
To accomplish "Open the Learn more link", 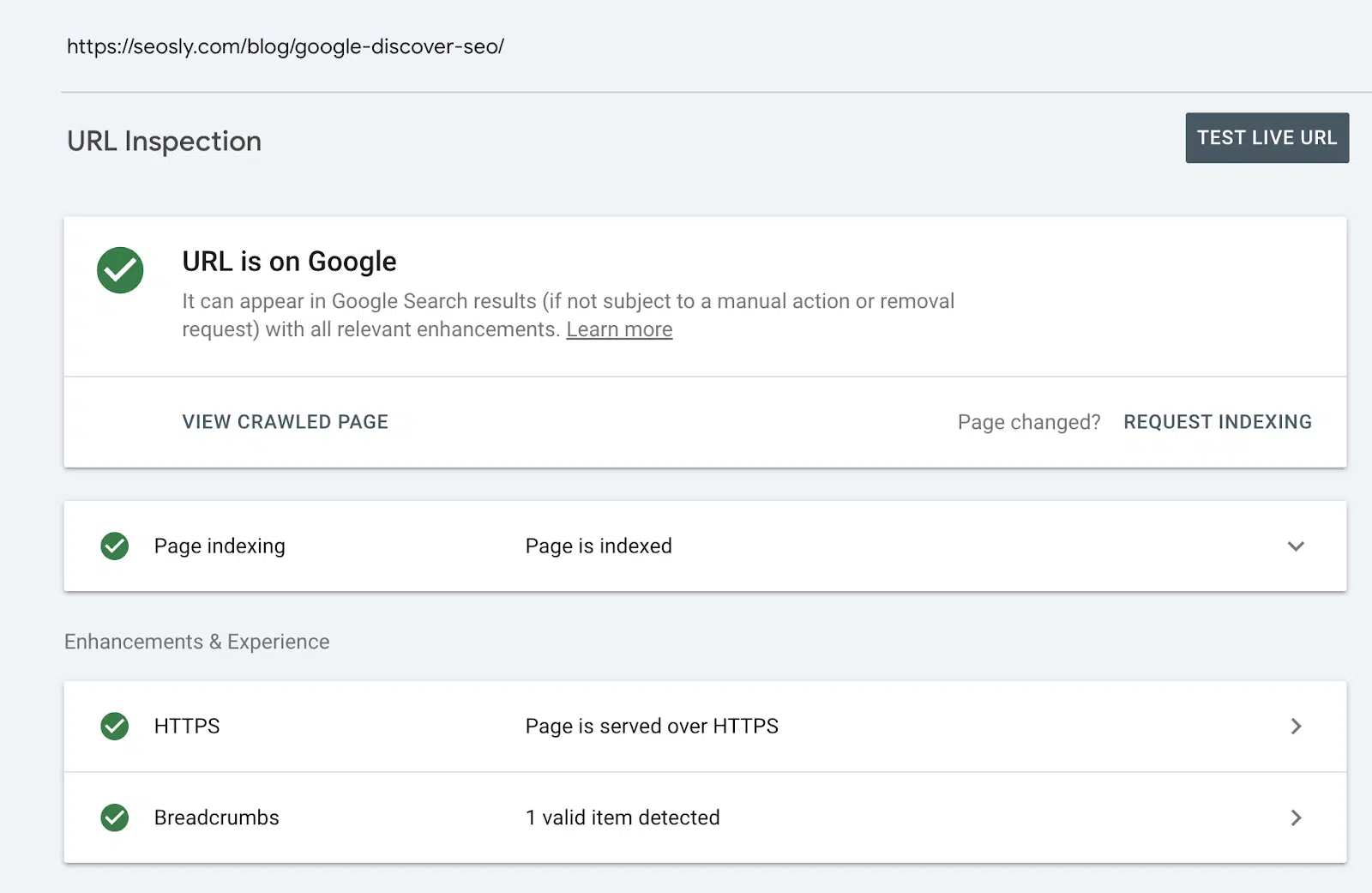I will click(x=619, y=329).
